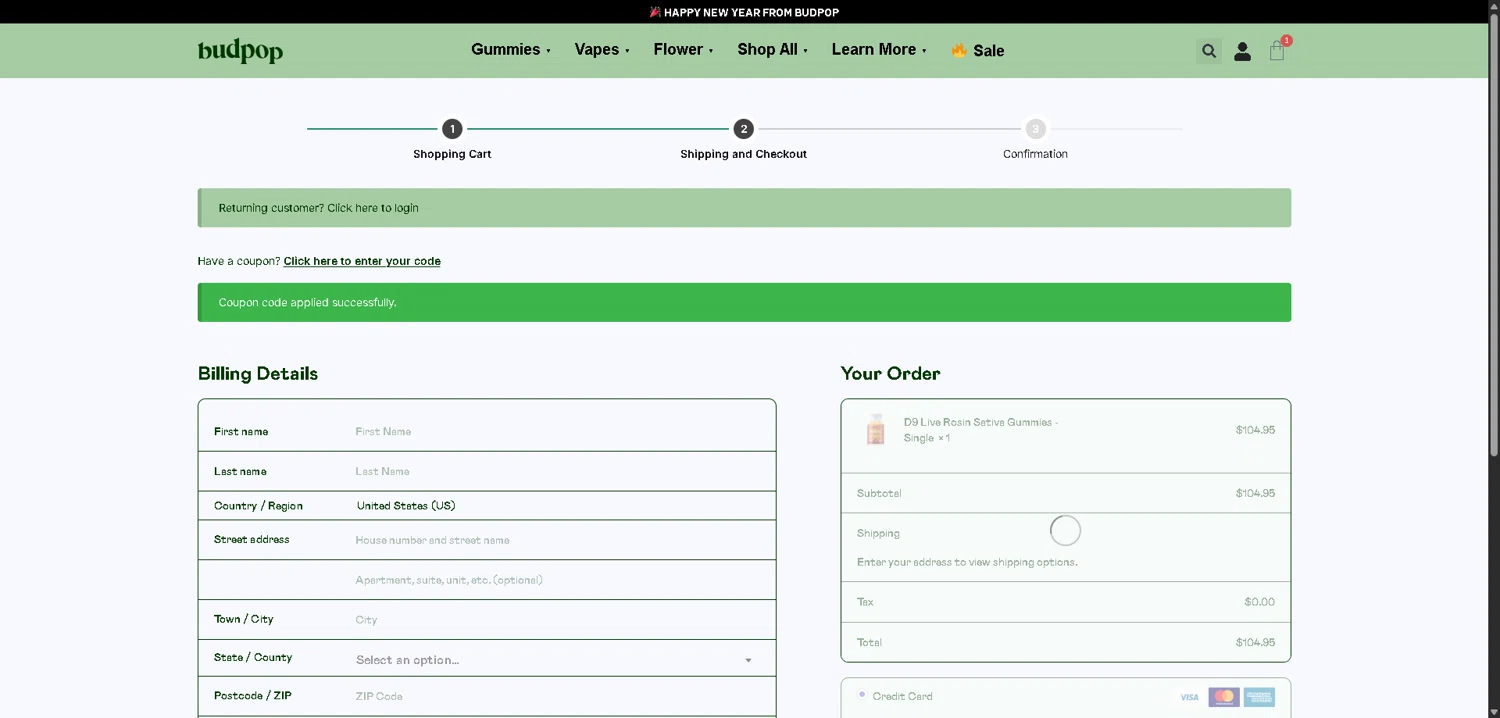Select step 3 Confirmation
Image resolution: width=1500 pixels, height=718 pixels.
tap(1035, 139)
